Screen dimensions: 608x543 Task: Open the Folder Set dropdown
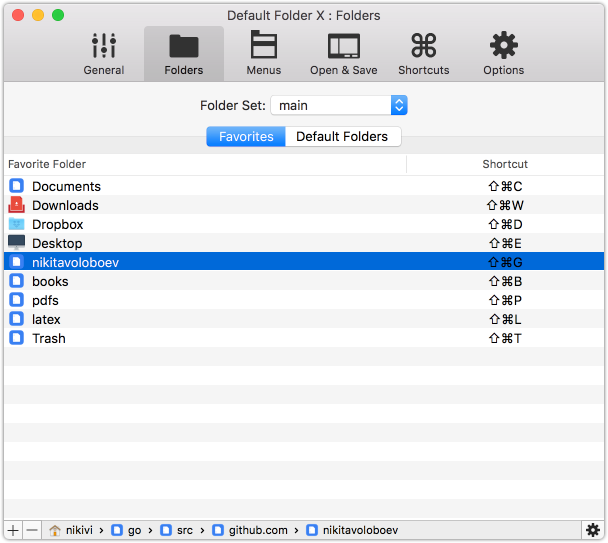(x=339, y=105)
